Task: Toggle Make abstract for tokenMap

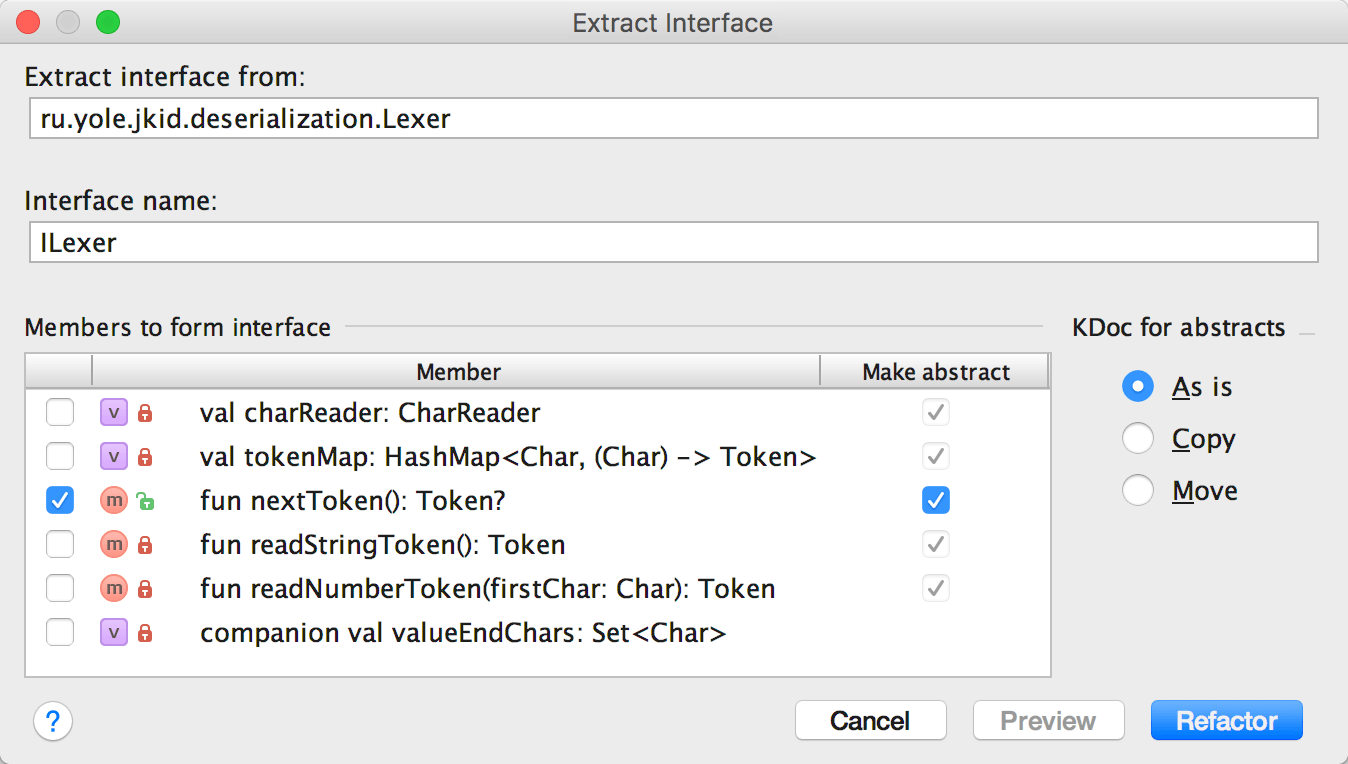Action: (936, 456)
